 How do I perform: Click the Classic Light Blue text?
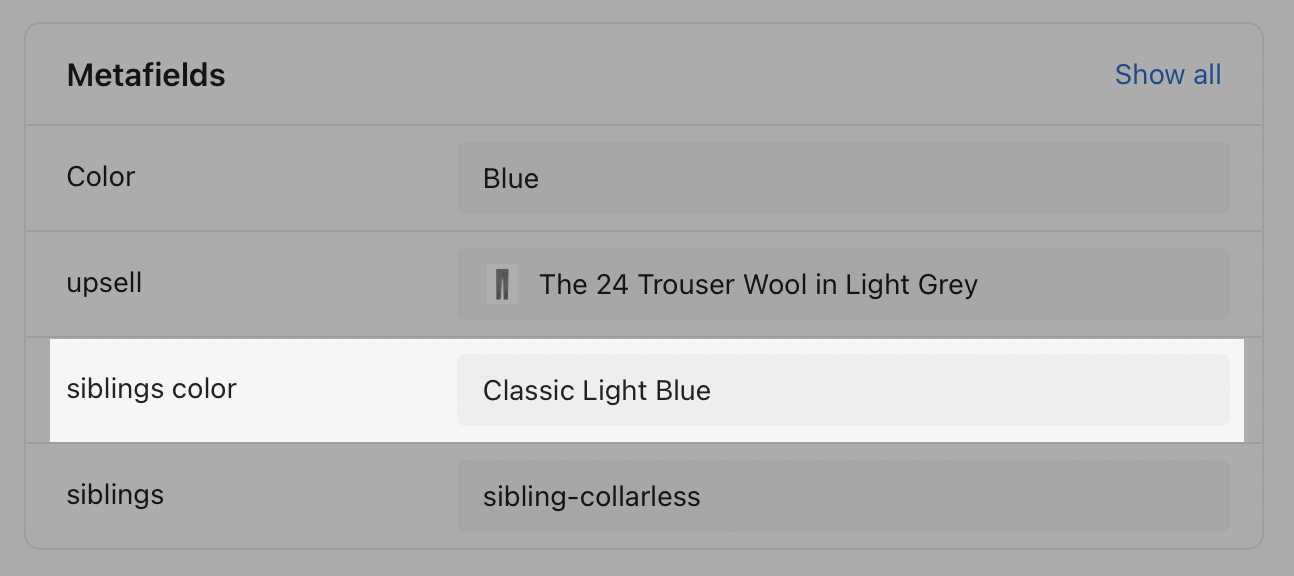pos(596,391)
